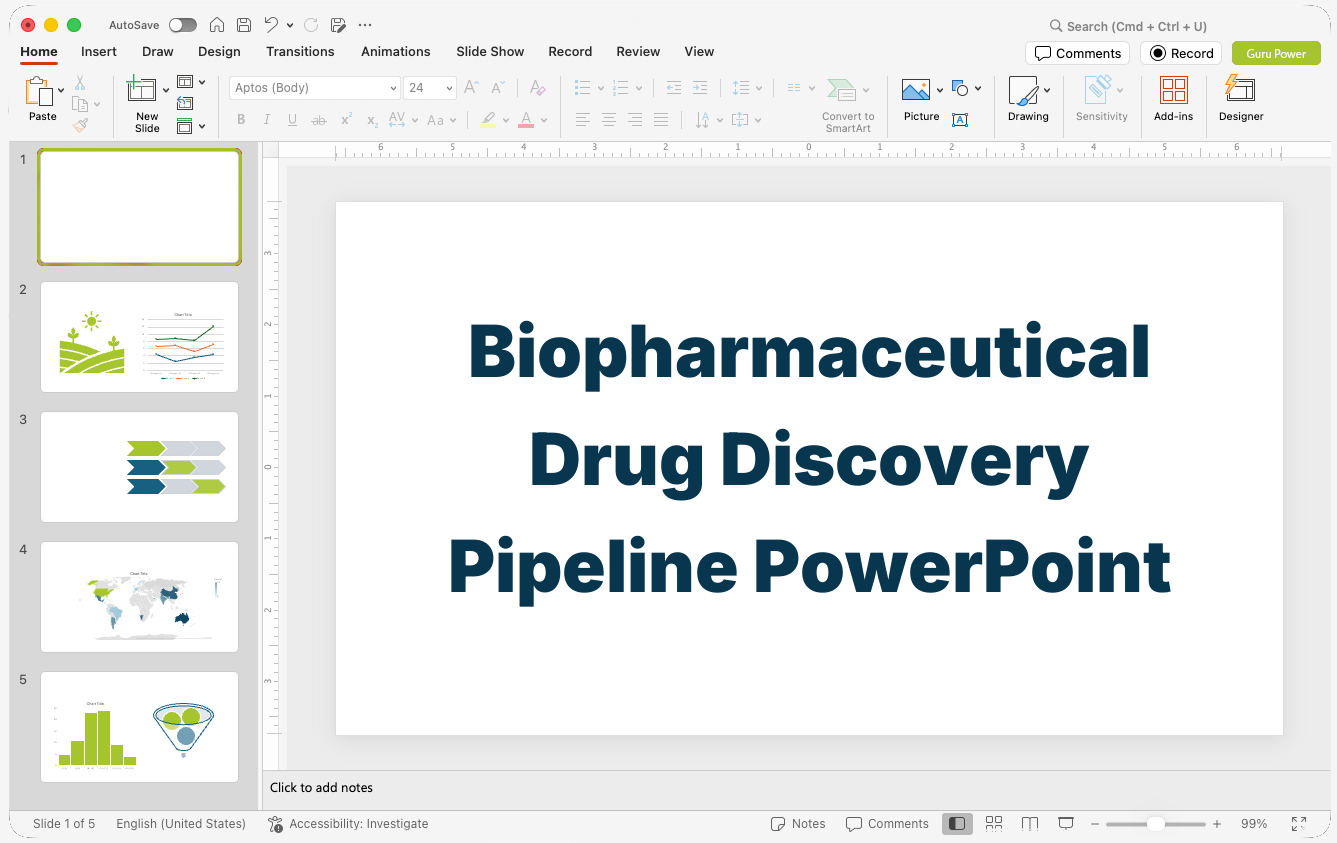This screenshot has height=843, width=1337.
Task: Click the Home icon in title bar
Action: [216, 25]
